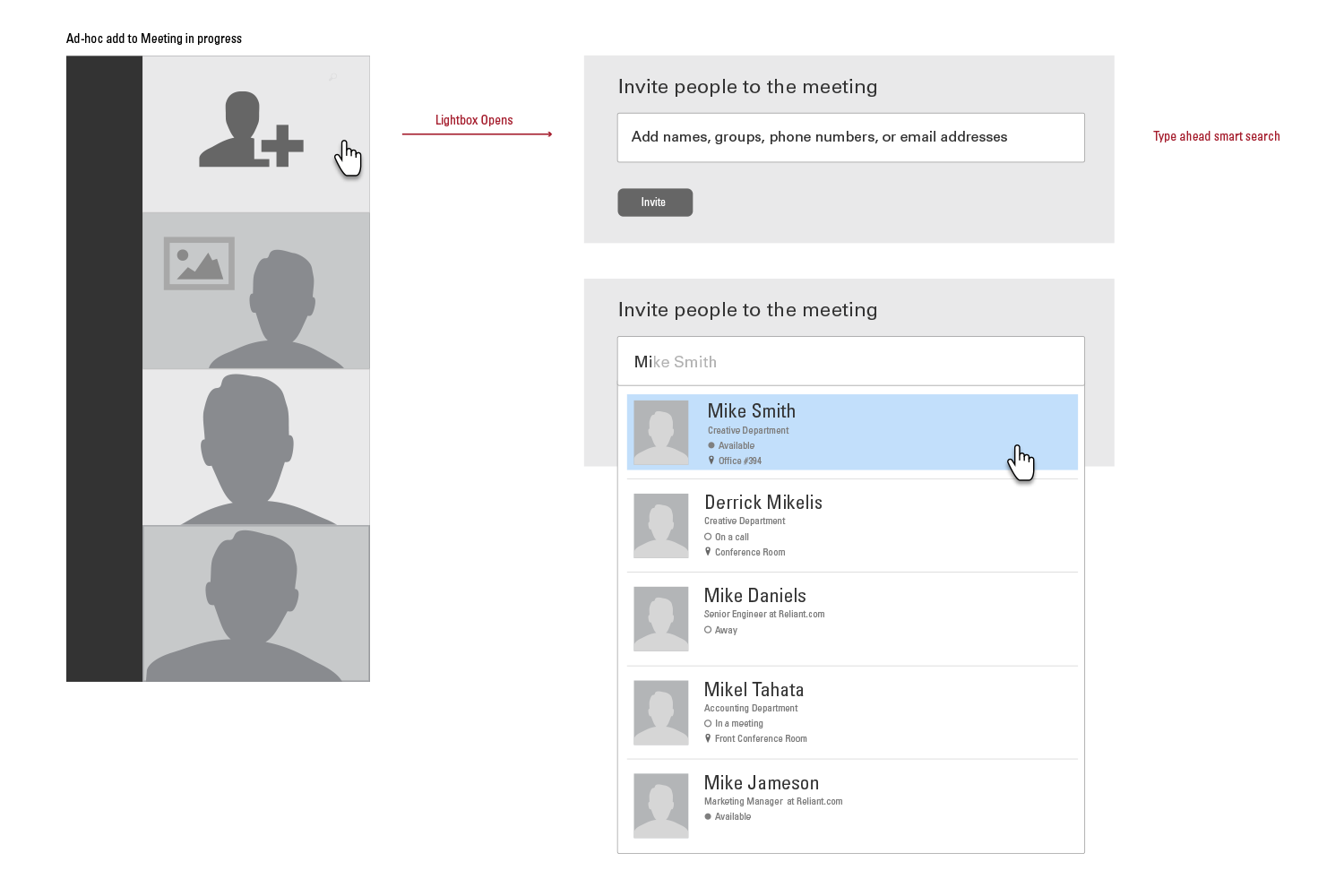1344x896 pixels.
Task: Choose Derrick Mikelis from the suggestions
Action: pyautogui.click(x=852, y=526)
